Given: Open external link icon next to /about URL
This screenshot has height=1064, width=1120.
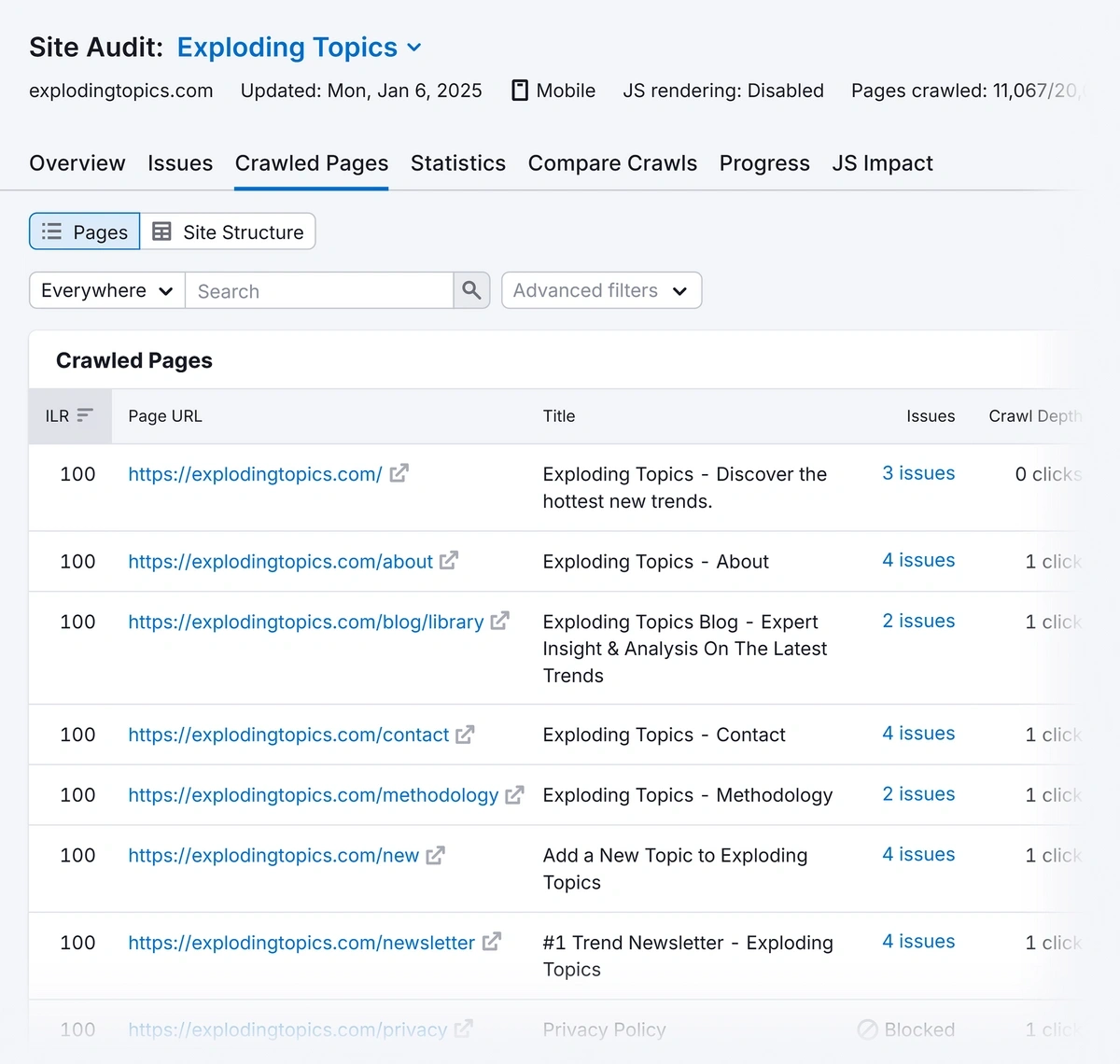Looking at the screenshot, I should [449, 560].
